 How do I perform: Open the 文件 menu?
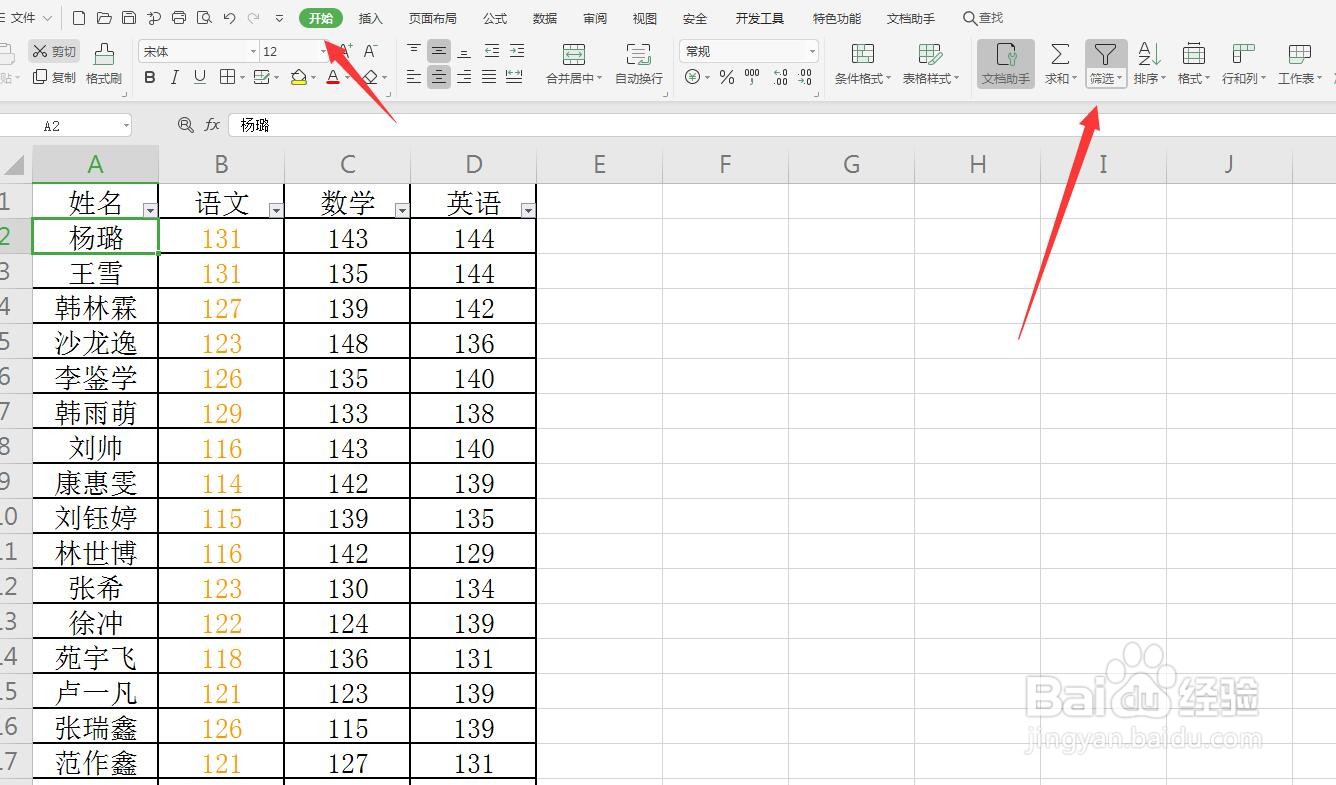pos(24,17)
